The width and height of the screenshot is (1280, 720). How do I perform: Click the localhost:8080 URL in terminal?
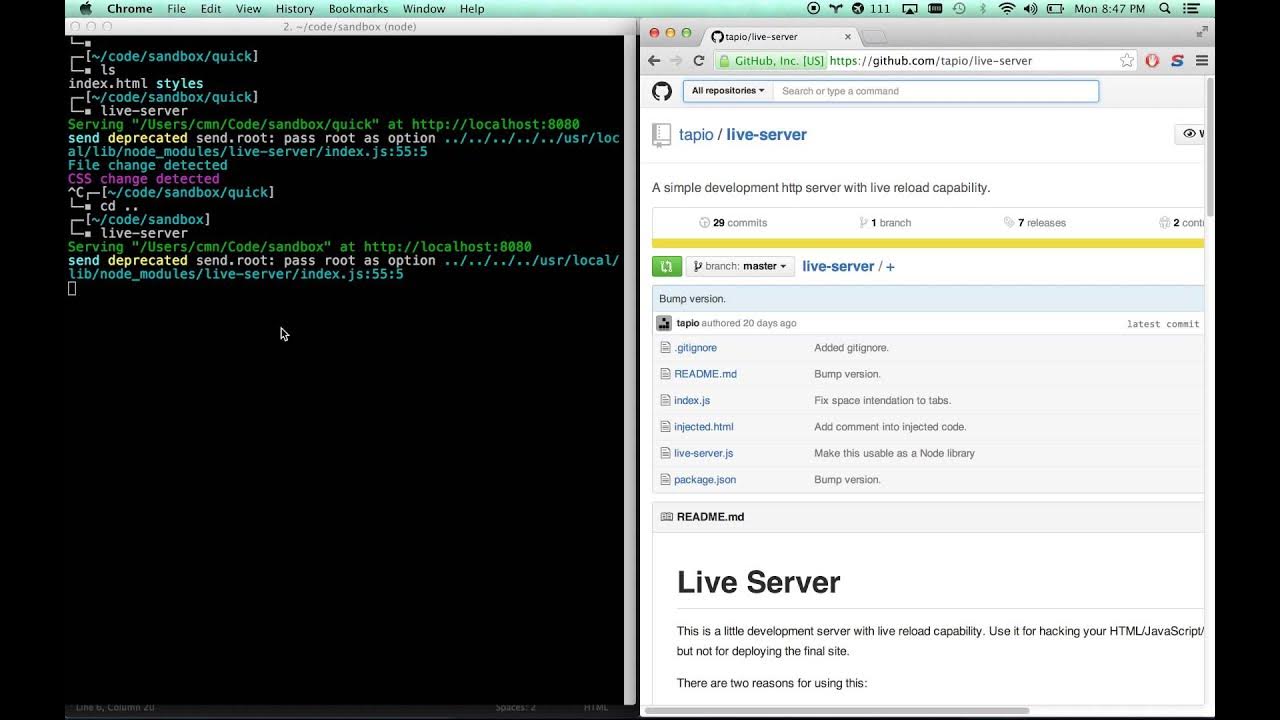447,246
